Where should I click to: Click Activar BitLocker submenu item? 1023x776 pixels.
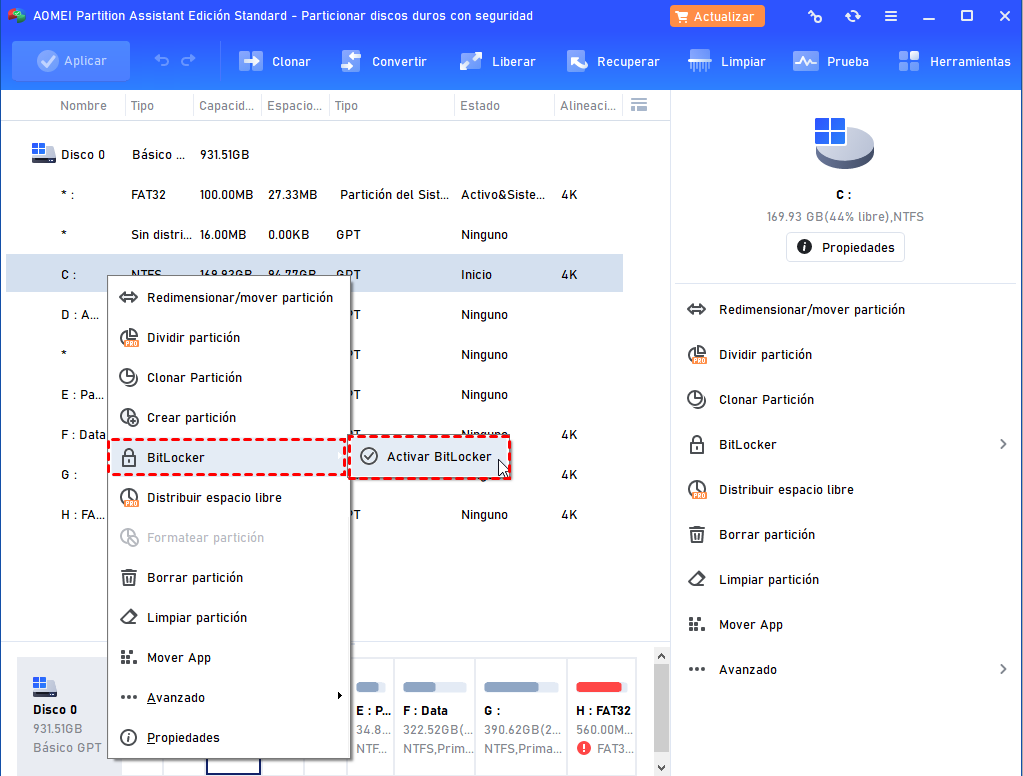429,457
